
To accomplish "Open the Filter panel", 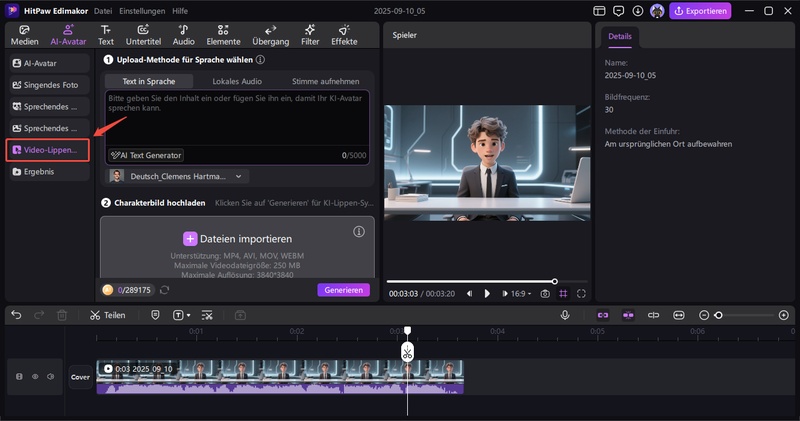I will pos(310,35).
